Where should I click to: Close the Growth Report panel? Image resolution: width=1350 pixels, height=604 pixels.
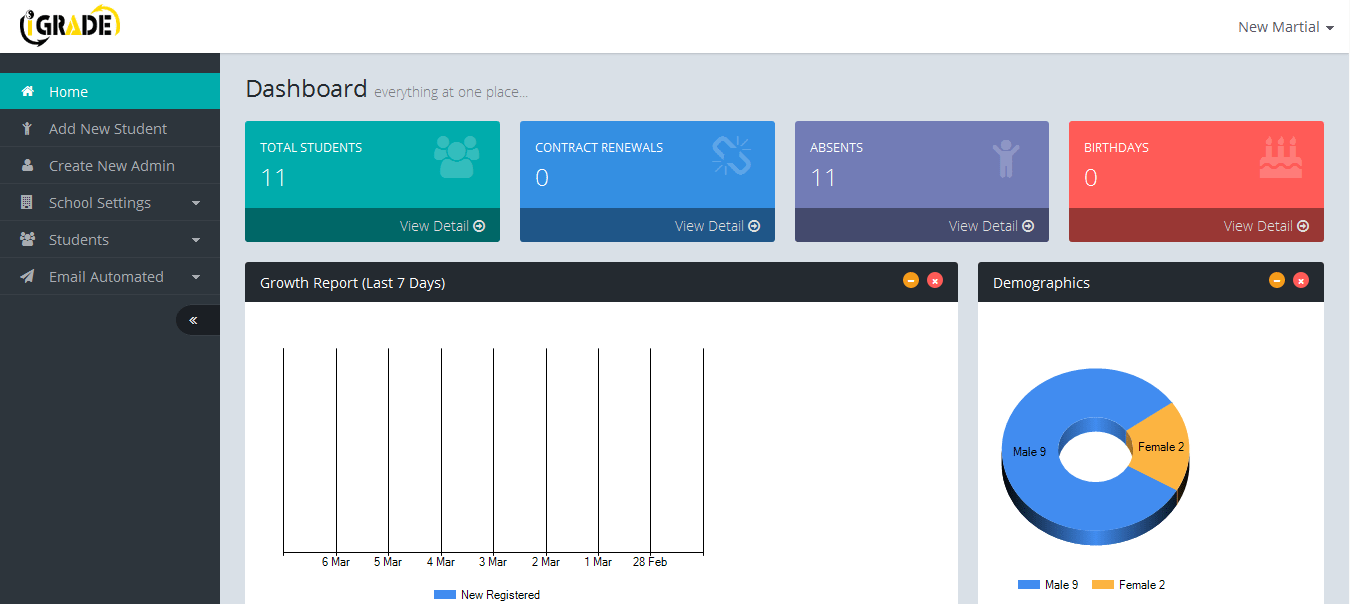tap(935, 280)
